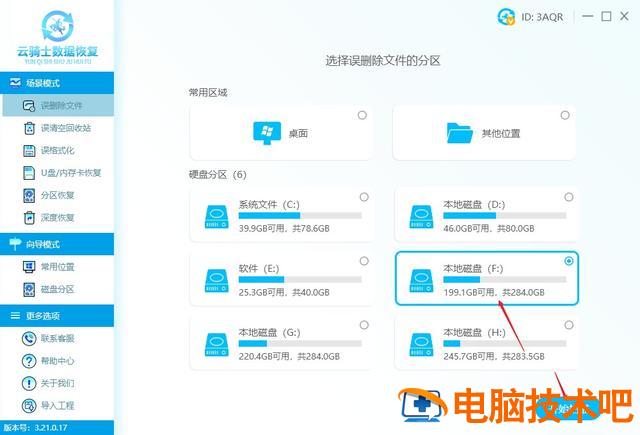
Task: Click the 更多选项 hamburger icon
Action: [15, 315]
